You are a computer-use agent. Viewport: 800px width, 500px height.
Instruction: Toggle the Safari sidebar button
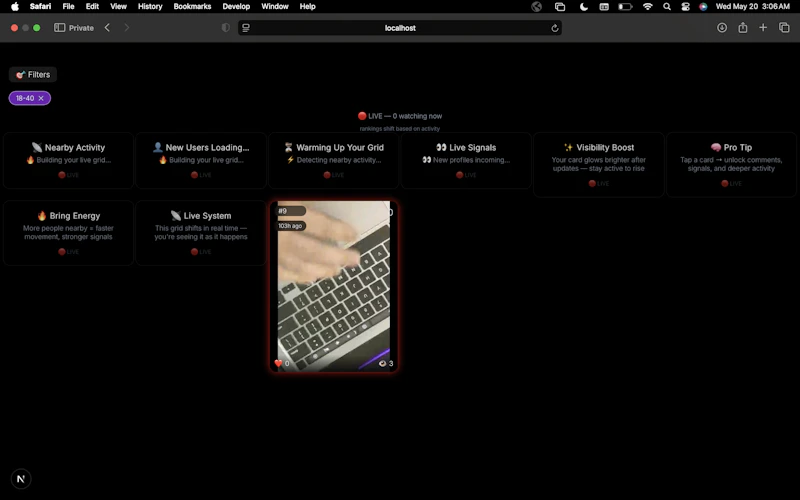[x=60, y=28]
